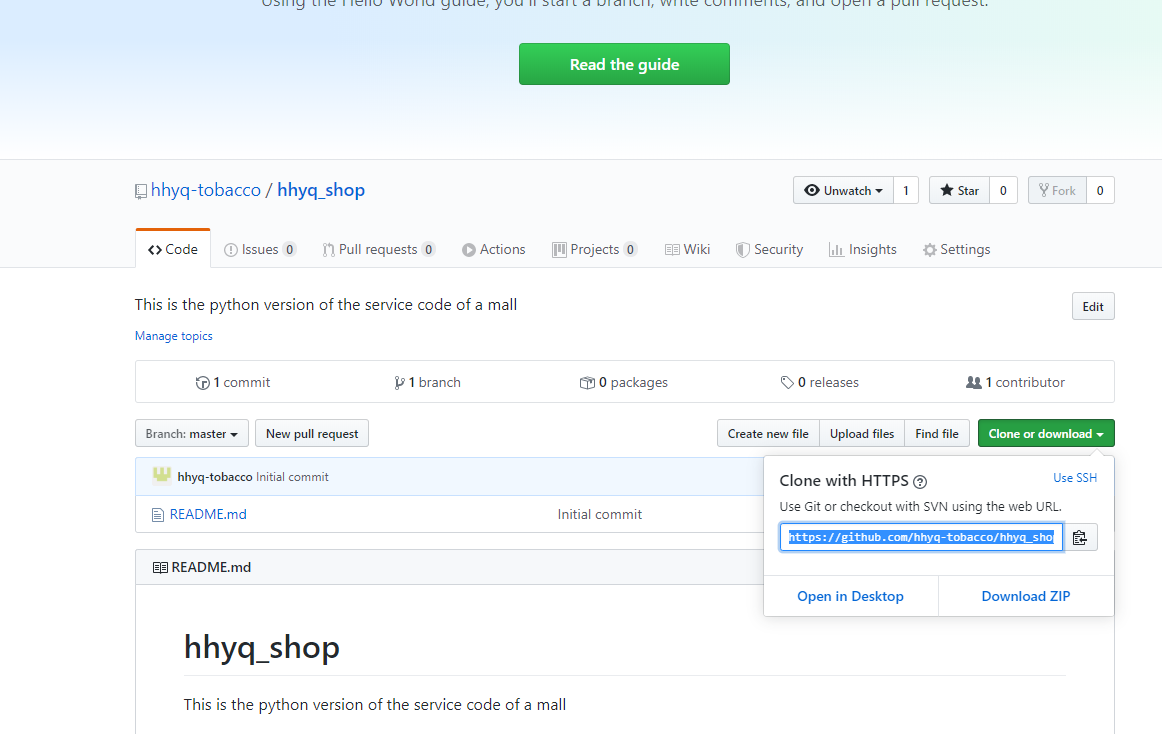The image size is (1162, 734).
Task: Switch to the Issues tab
Action: pyautogui.click(x=259, y=249)
